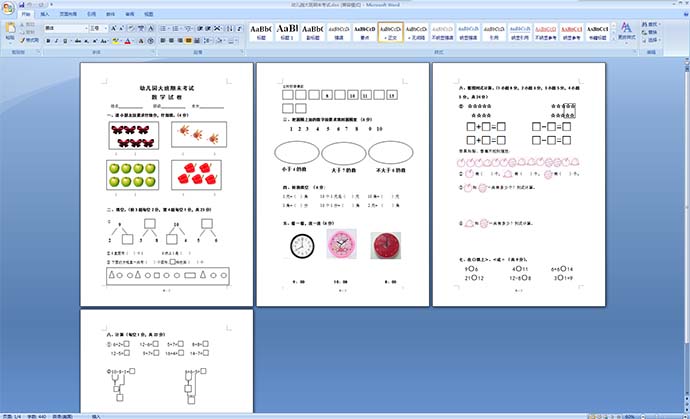The width and height of the screenshot is (690, 419).
Task: Apply the selected Normal style box
Action: click(391, 32)
